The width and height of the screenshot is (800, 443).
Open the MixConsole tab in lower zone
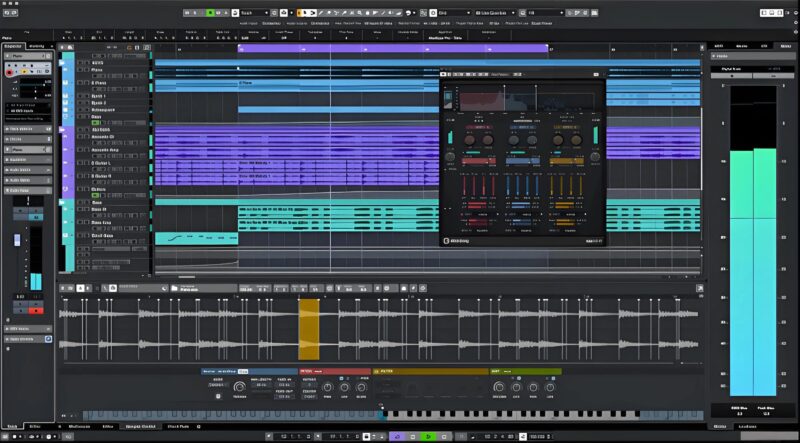click(80, 426)
